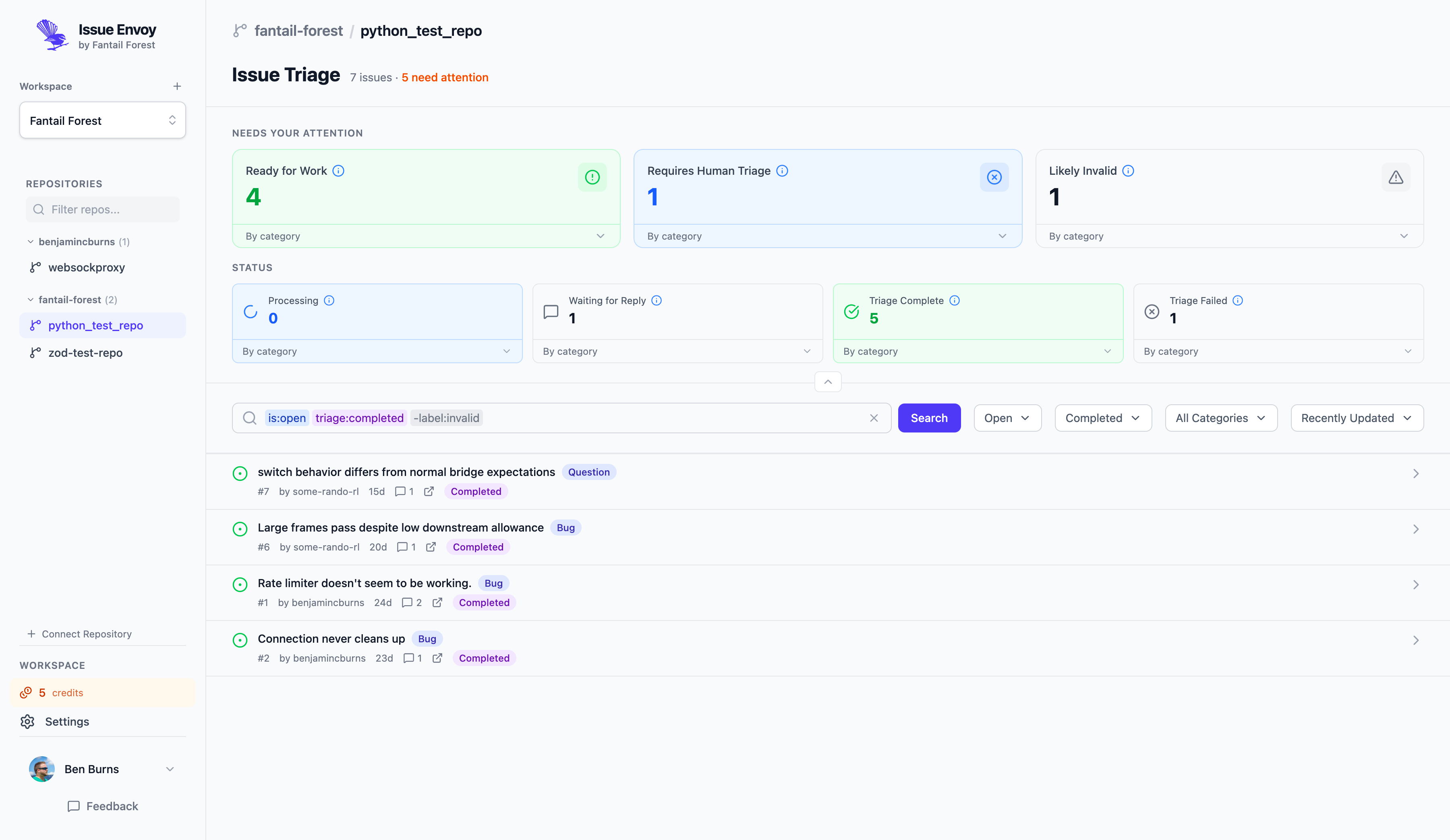Show info for Likely Invalid

coord(1128,171)
